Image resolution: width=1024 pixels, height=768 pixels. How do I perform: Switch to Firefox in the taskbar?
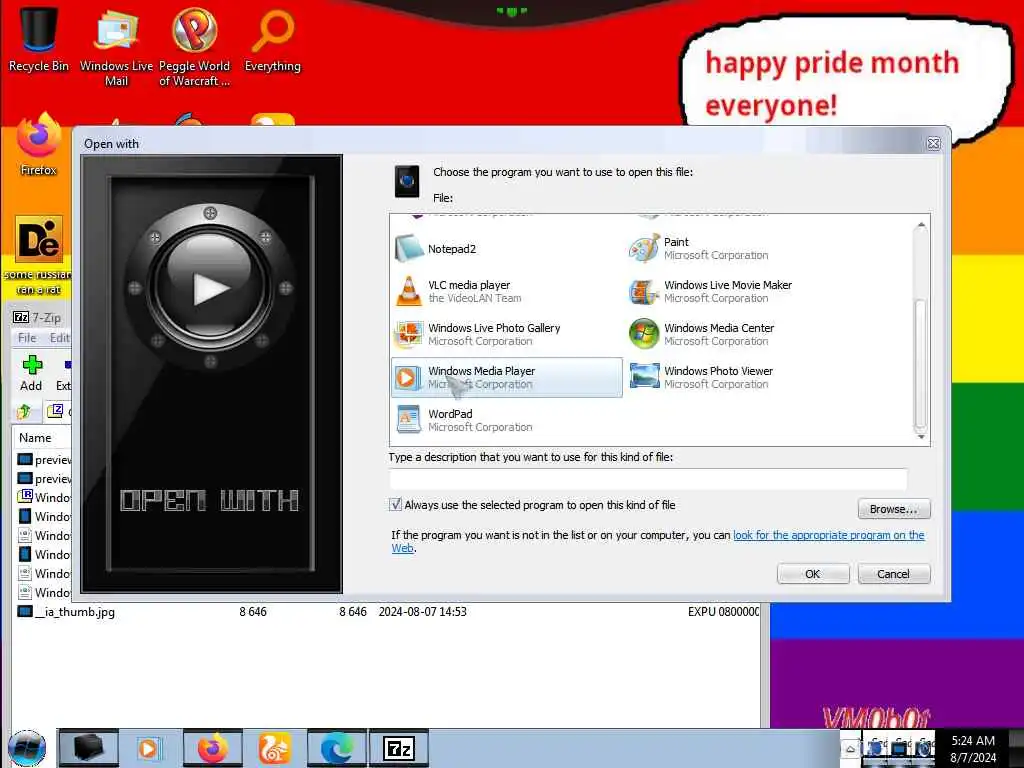point(212,748)
